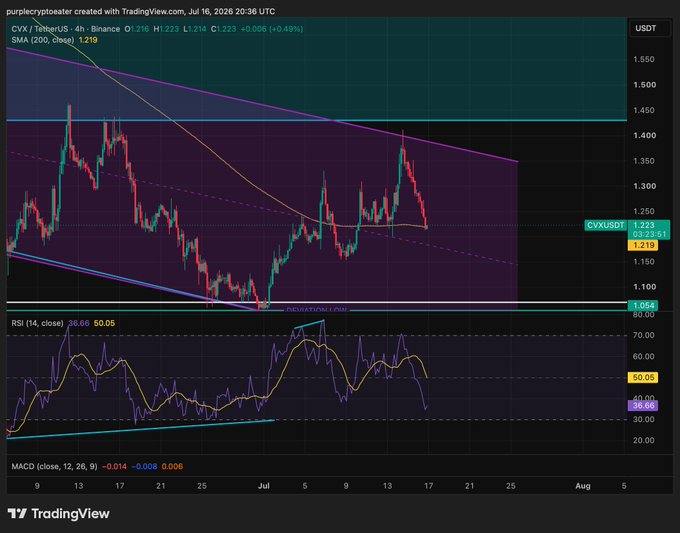Click the MACD signal value −0.008 in blue

(144, 467)
